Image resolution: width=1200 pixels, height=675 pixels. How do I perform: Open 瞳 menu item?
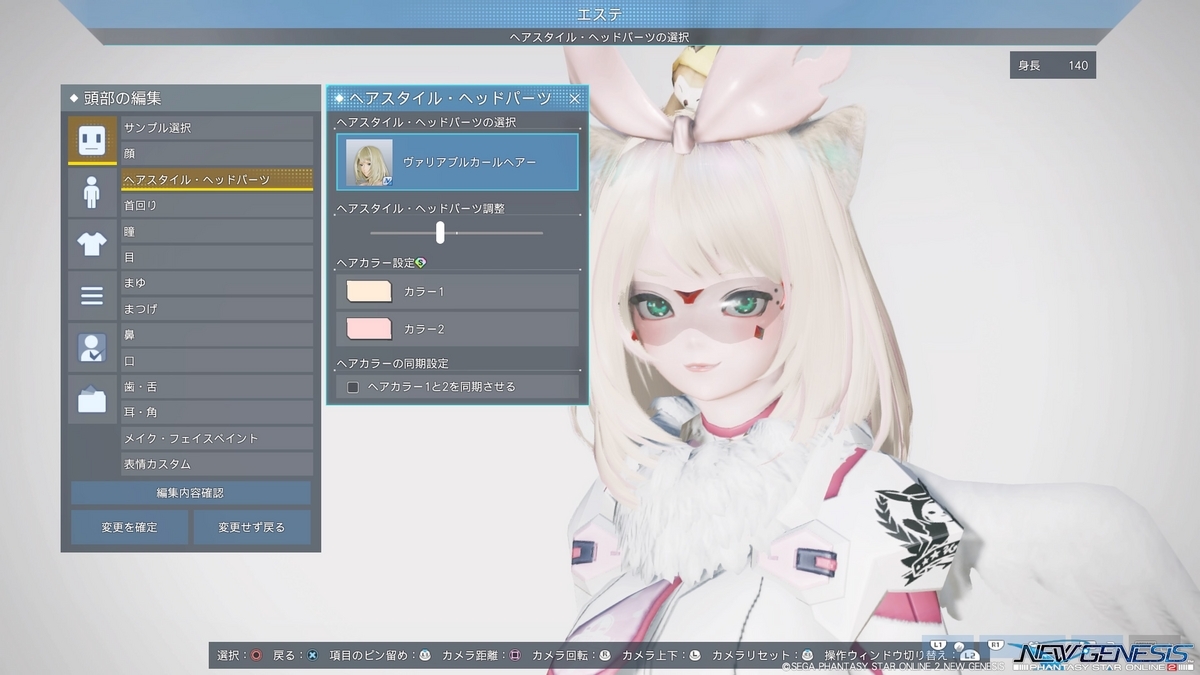(217, 231)
